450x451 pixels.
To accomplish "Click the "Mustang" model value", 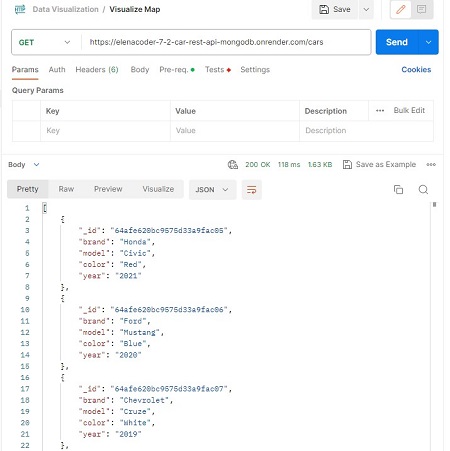I will coord(140,332).
